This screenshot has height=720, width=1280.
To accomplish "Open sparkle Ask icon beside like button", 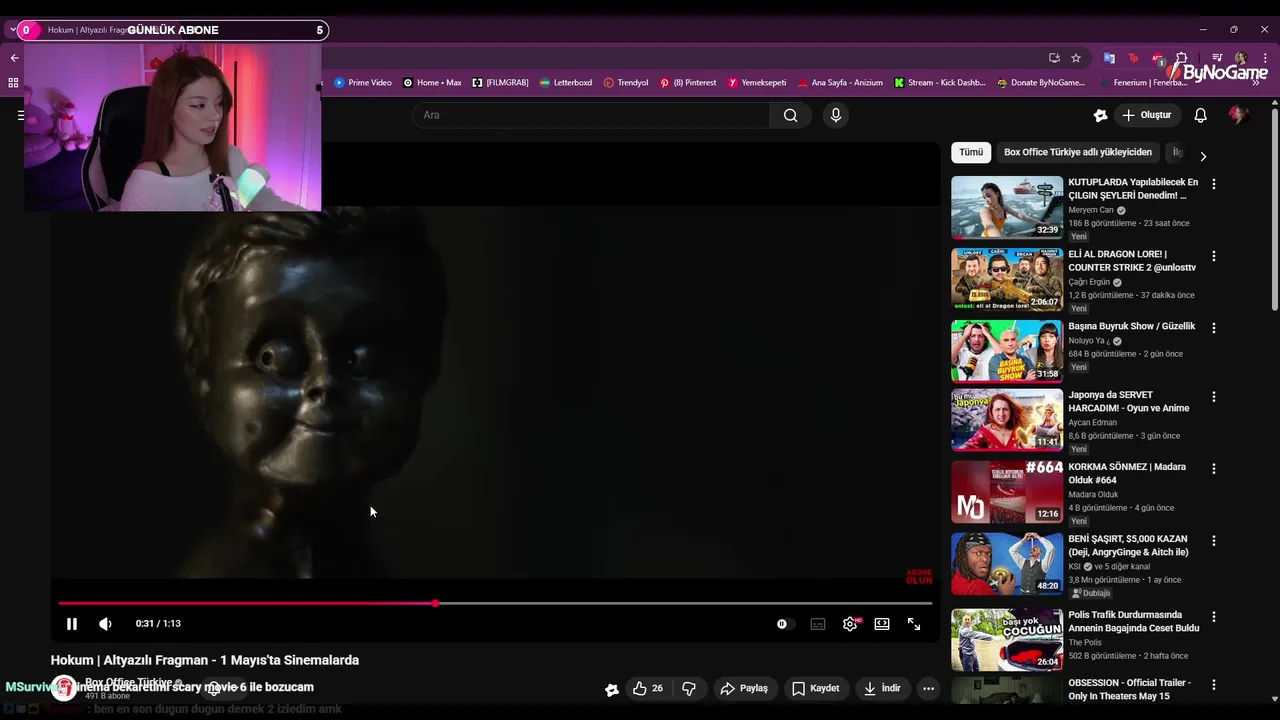I will tap(612, 689).
